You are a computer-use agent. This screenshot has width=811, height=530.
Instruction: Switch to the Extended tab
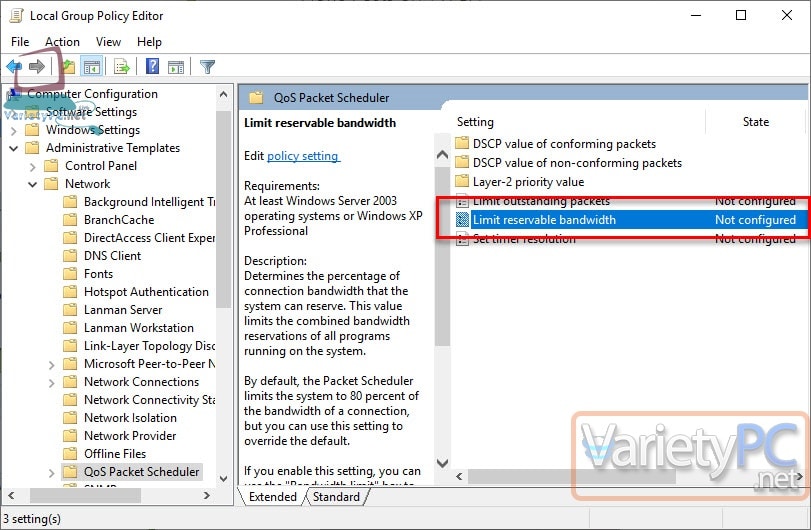tap(273, 497)
